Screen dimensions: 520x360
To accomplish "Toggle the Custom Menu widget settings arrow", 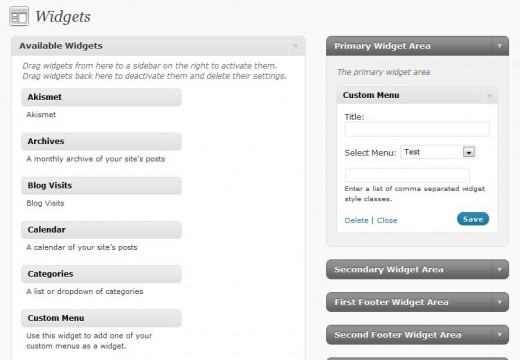I will (x=489, y=96).
